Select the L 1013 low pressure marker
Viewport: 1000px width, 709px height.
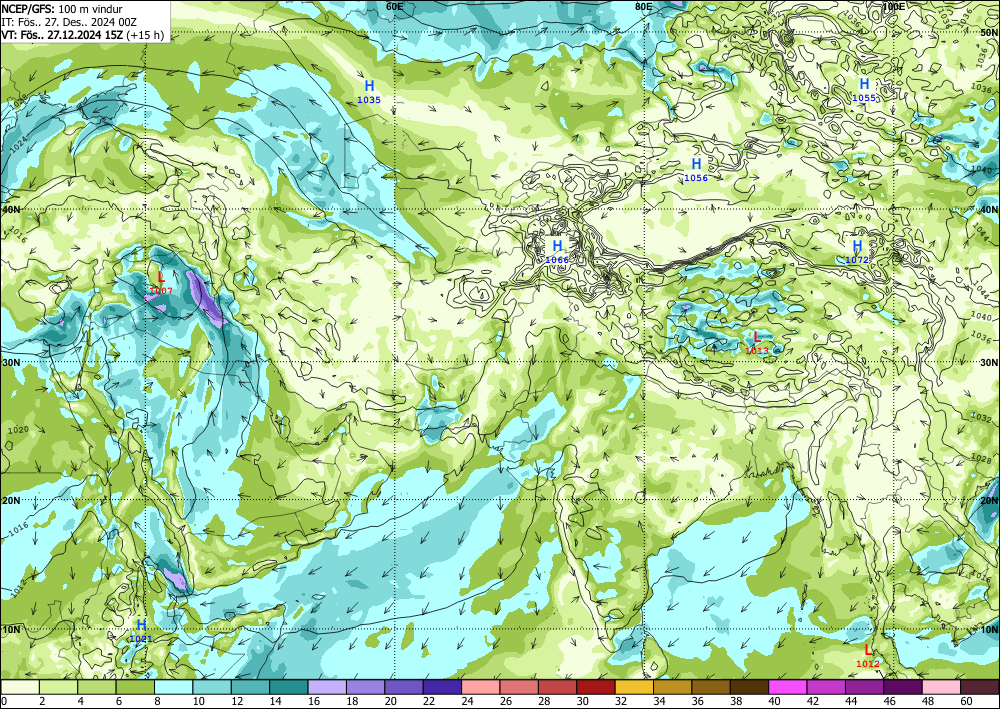tap(757, 342)
